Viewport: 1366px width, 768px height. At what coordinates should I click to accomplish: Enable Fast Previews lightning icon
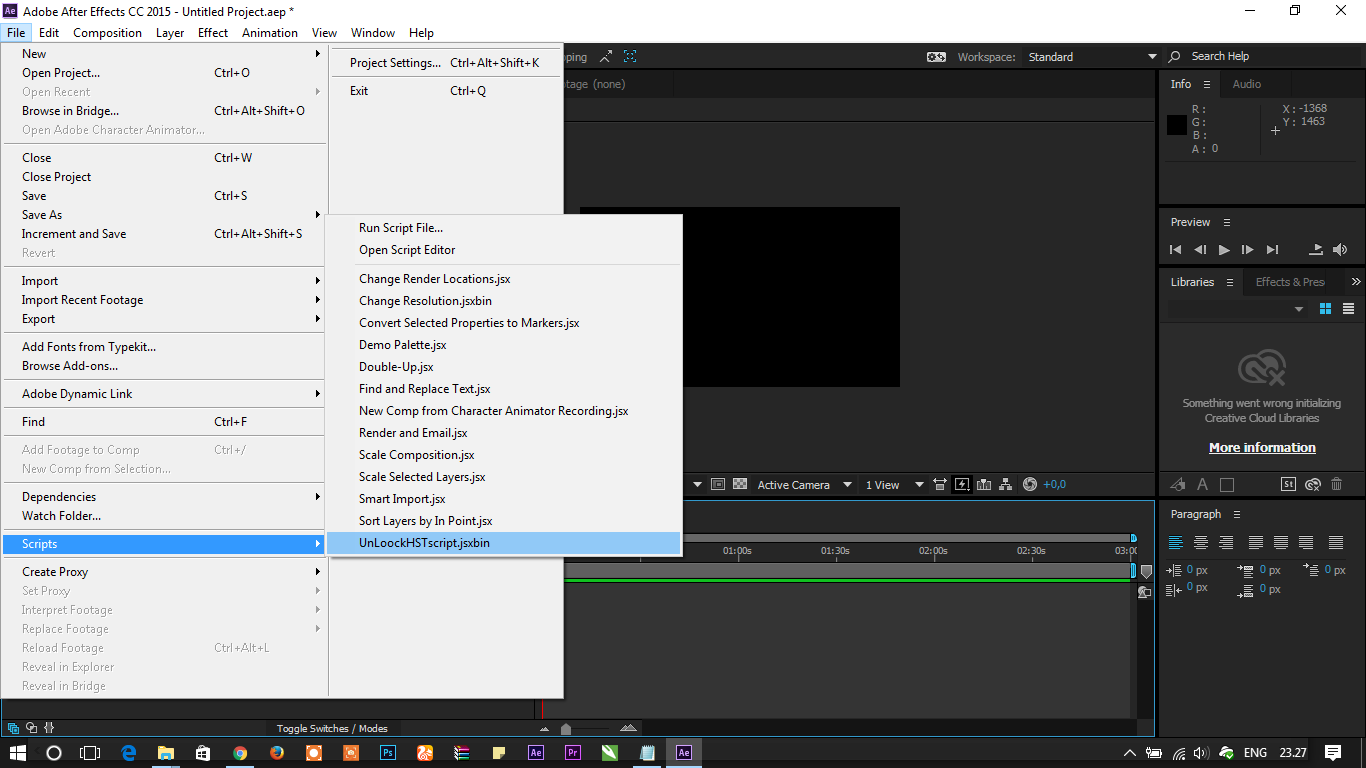pos(961,484)
